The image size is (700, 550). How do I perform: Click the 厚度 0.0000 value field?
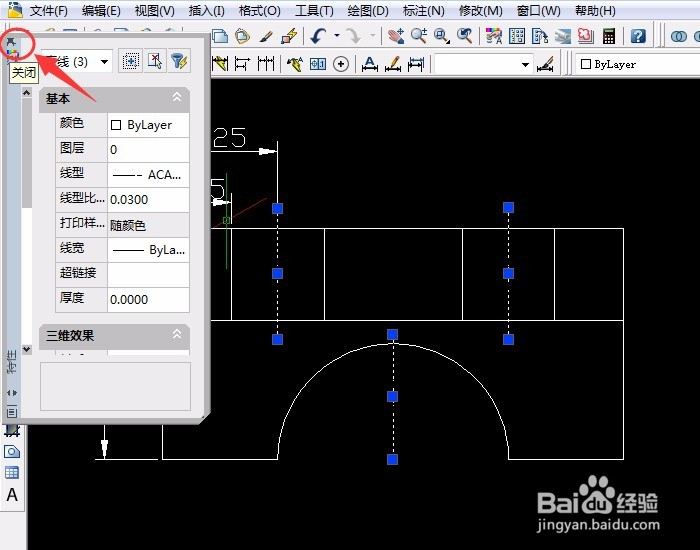point(148,300)
